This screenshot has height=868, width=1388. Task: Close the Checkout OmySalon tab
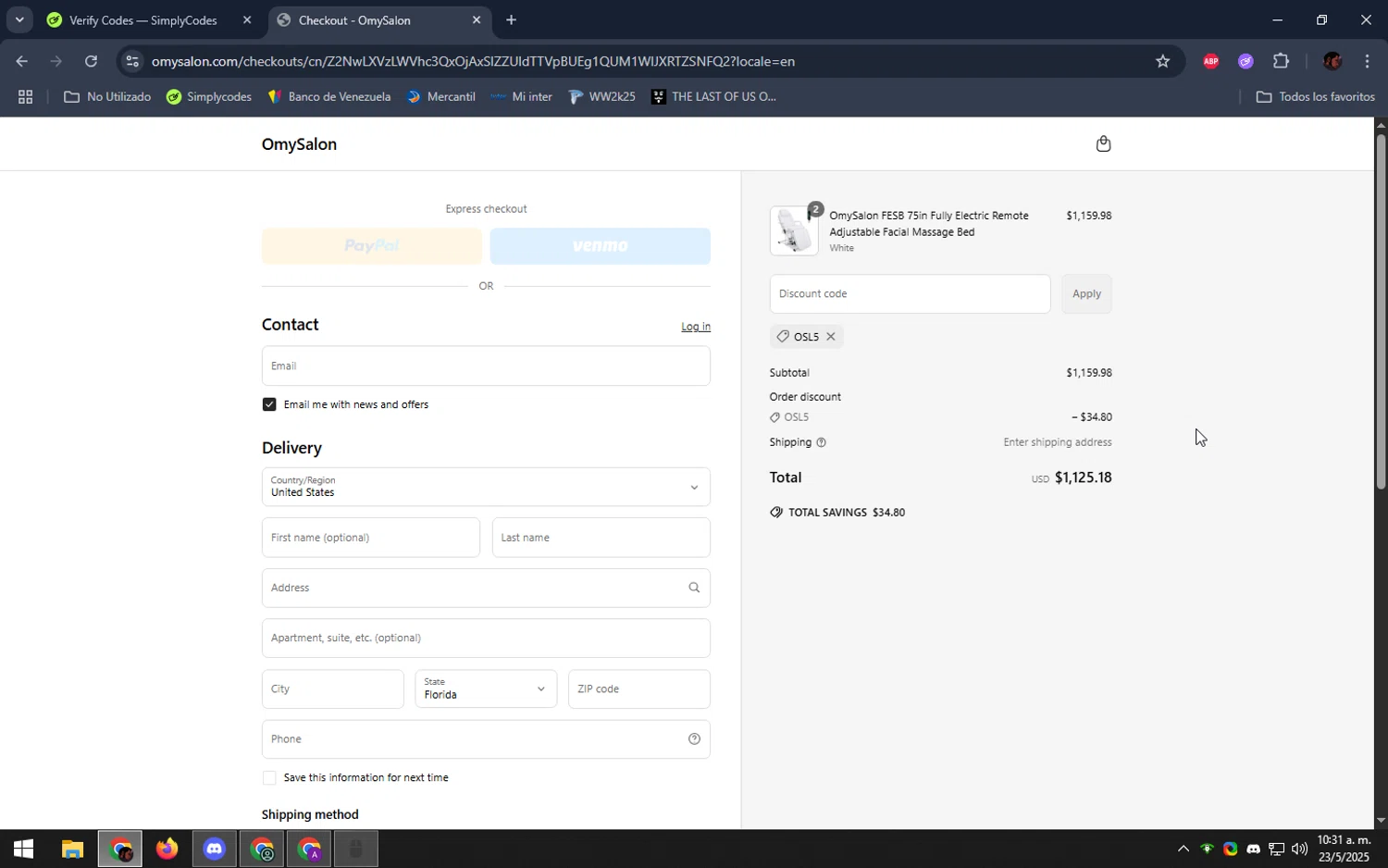pos(477,19)
